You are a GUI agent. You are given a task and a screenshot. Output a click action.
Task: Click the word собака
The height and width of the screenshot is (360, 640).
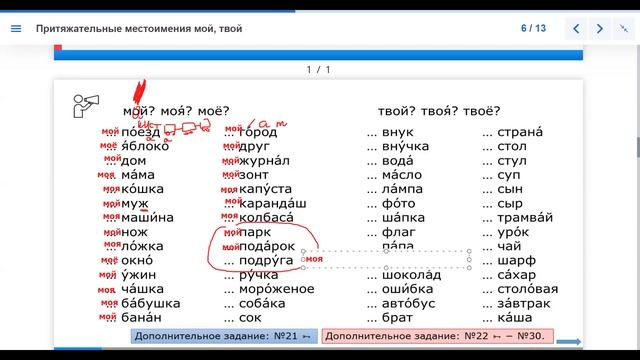point(262,303)
